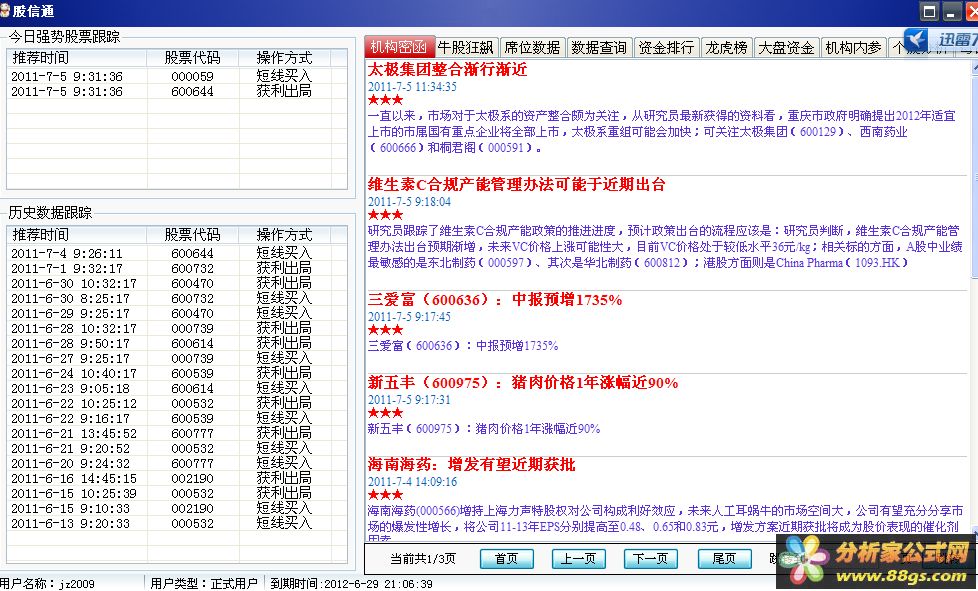Viewport: 978px width, 591px height.
Task: Select history row 2011-6-13 9:20:33
Action: 177,524
